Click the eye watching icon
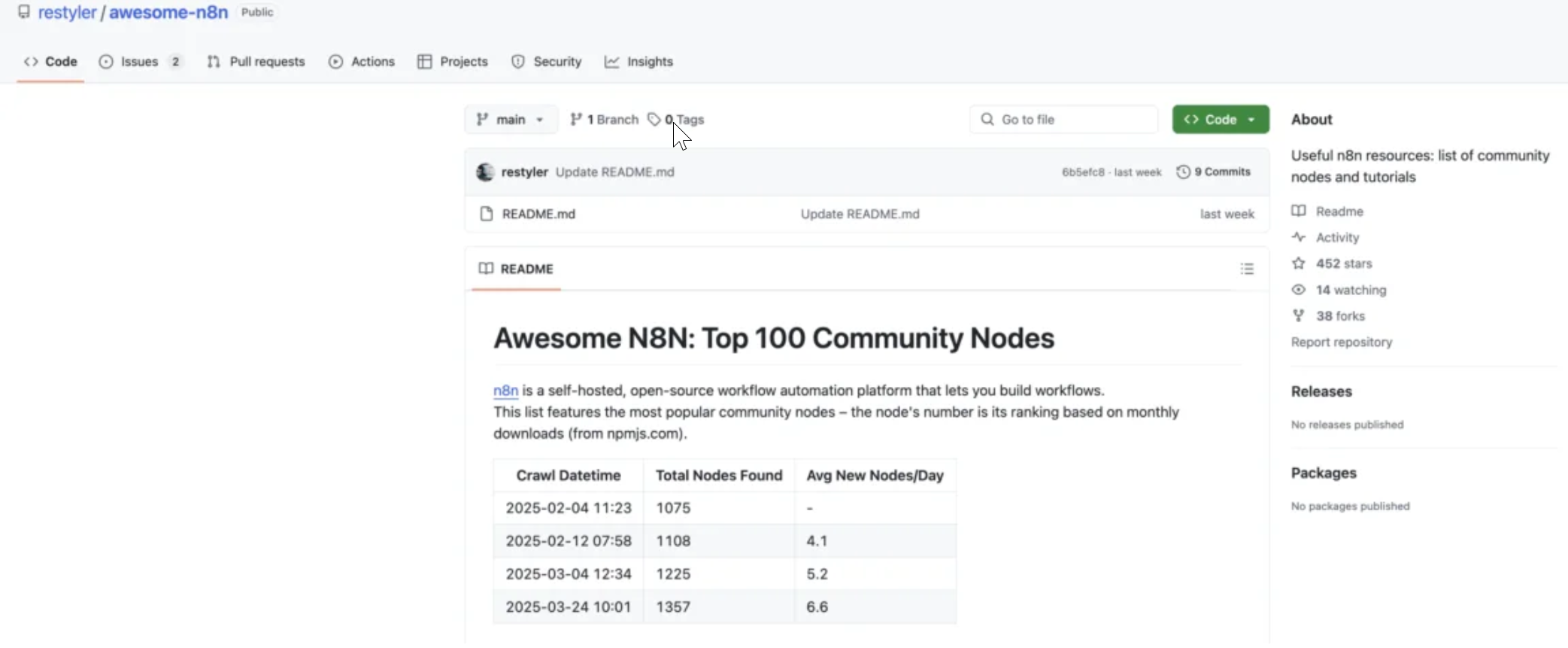Image resolution: width=1568 pixels, height=648 pixels. tap(1299, 290)
